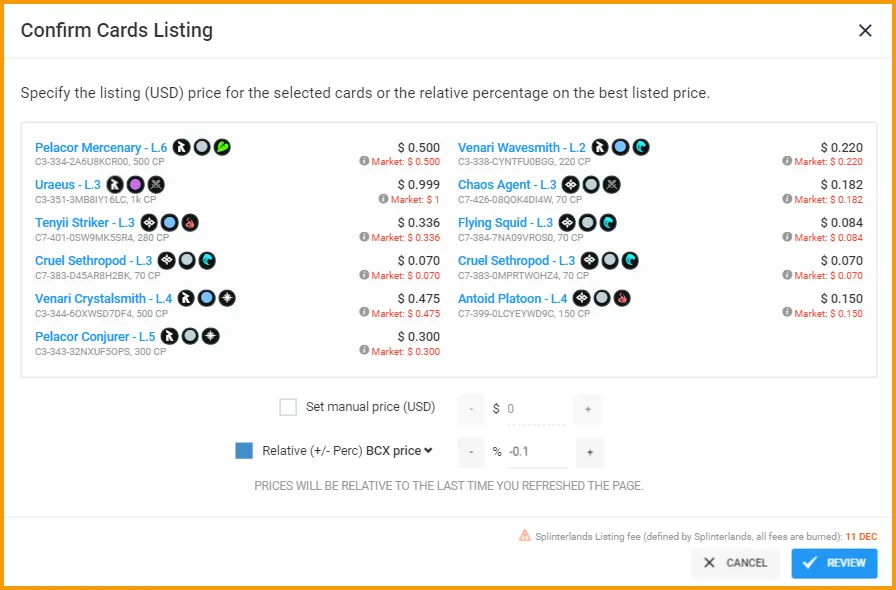
Task: Click the info icon beside Market $ 1 for Uraeus
Action: pos(383,199)
